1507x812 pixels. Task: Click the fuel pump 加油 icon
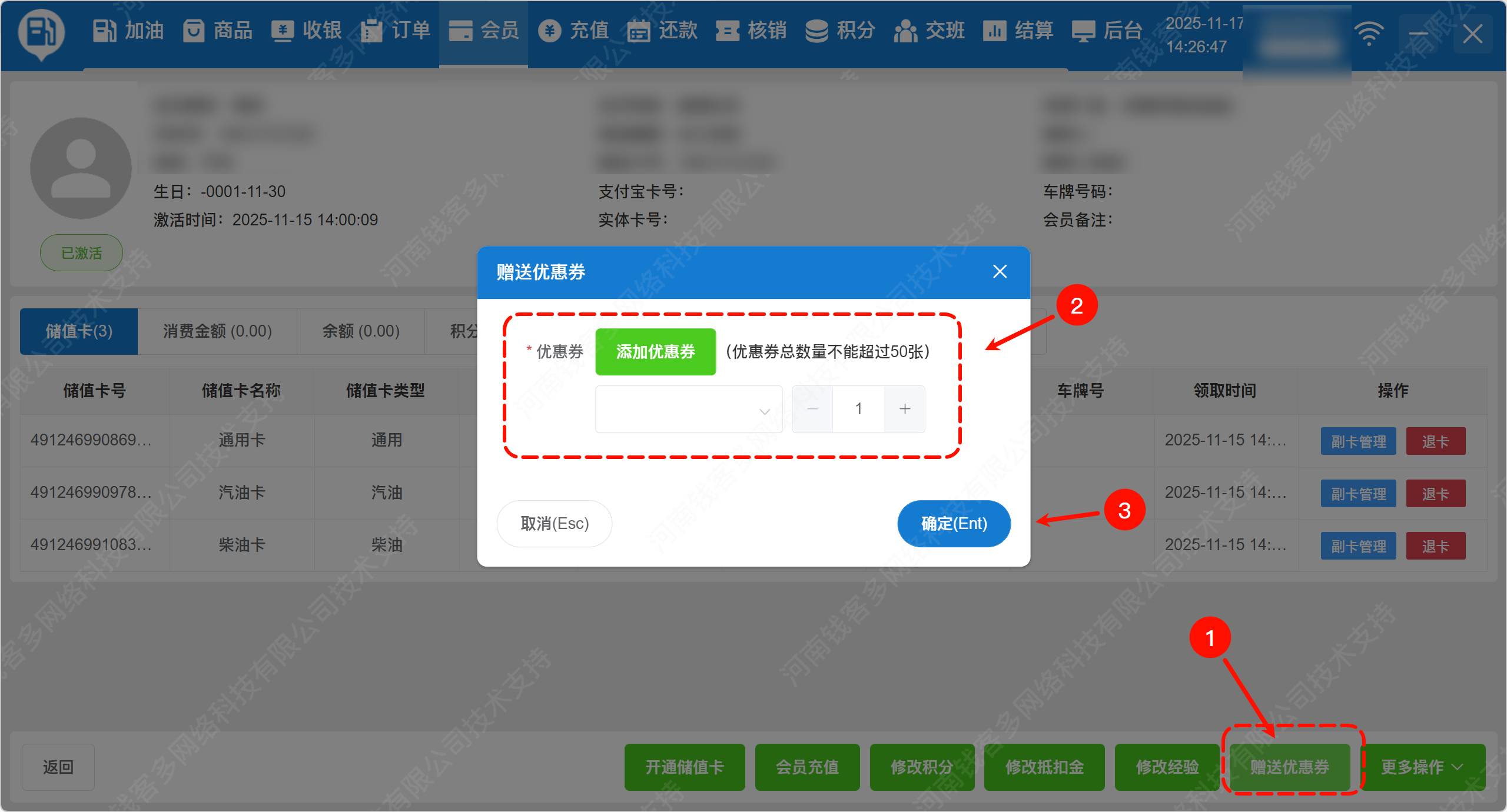tap(104, 31)
